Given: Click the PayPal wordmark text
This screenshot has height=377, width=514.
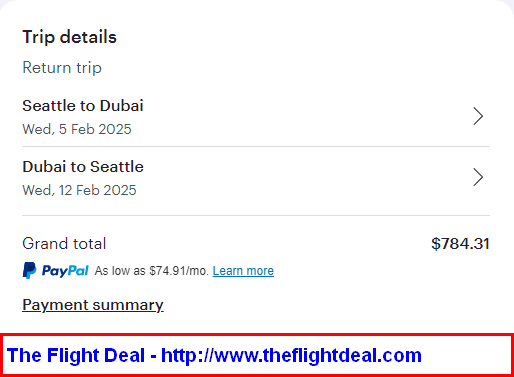Looking at the screenshot, I should (65, 270).
